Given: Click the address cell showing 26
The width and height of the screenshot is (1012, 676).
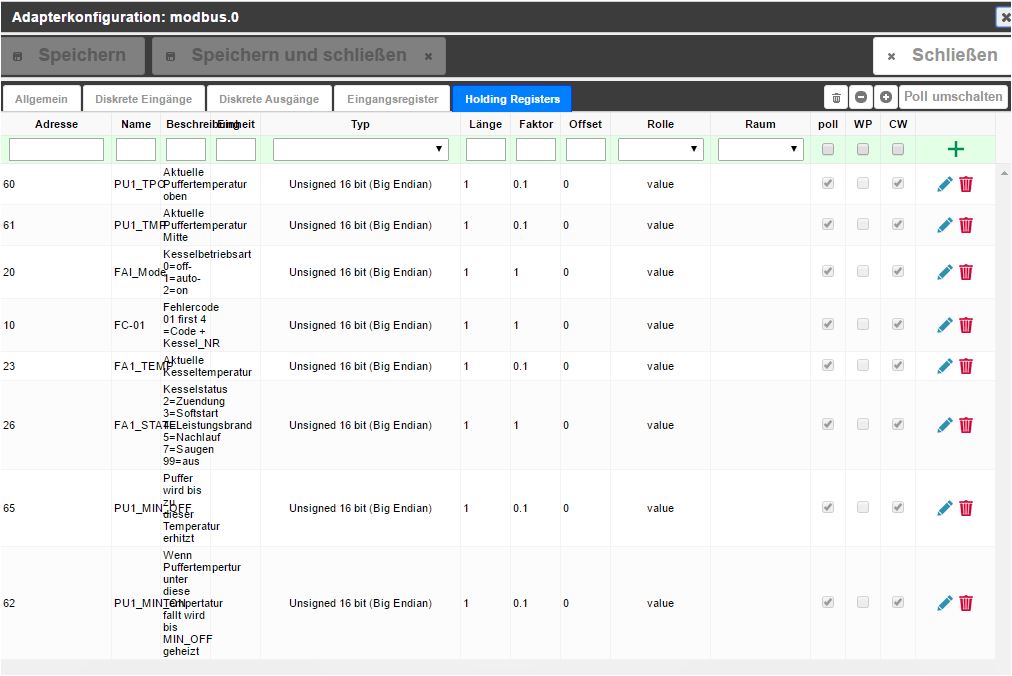Looking at the screenshot, I should (x=9, y=425).
